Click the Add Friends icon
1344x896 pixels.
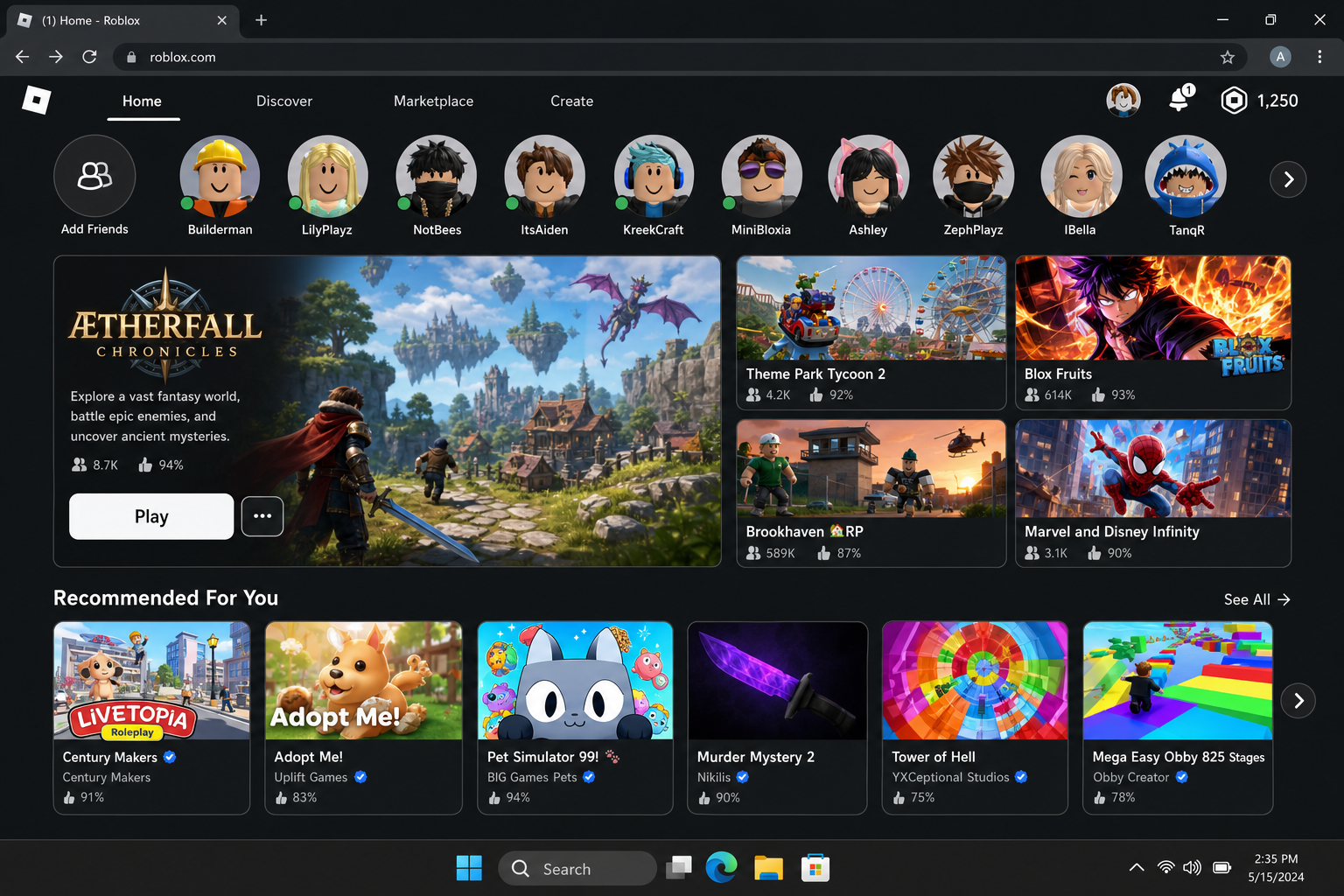94,176
